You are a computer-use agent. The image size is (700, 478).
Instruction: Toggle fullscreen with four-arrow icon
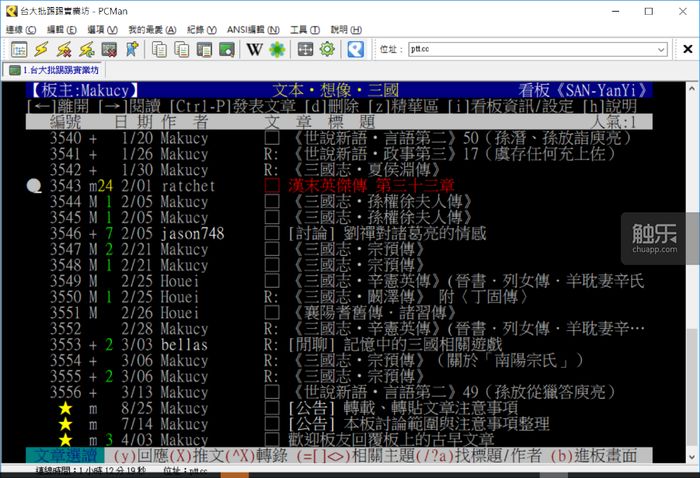305,49
